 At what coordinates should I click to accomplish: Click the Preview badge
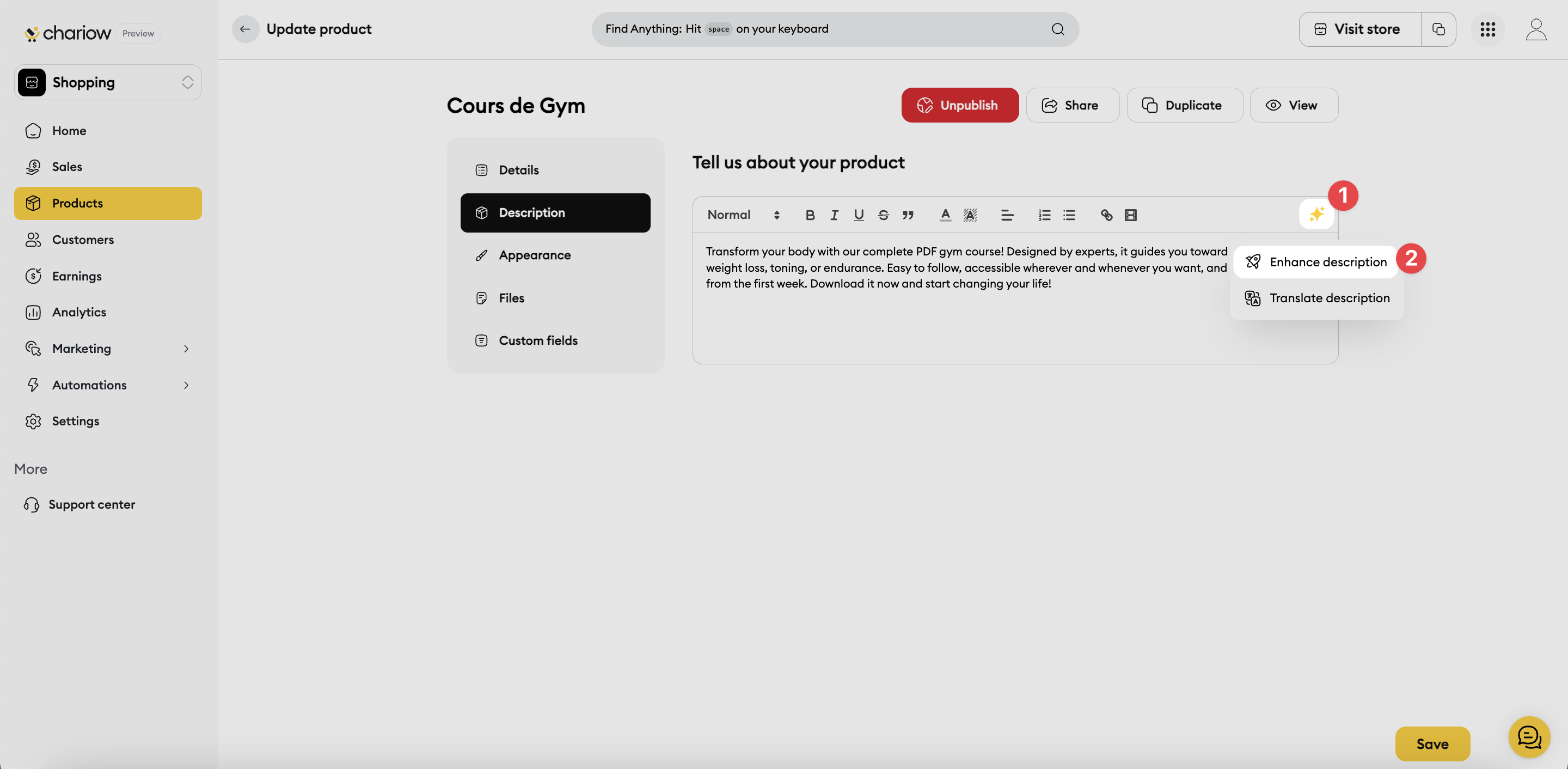[x=138, y=33]
